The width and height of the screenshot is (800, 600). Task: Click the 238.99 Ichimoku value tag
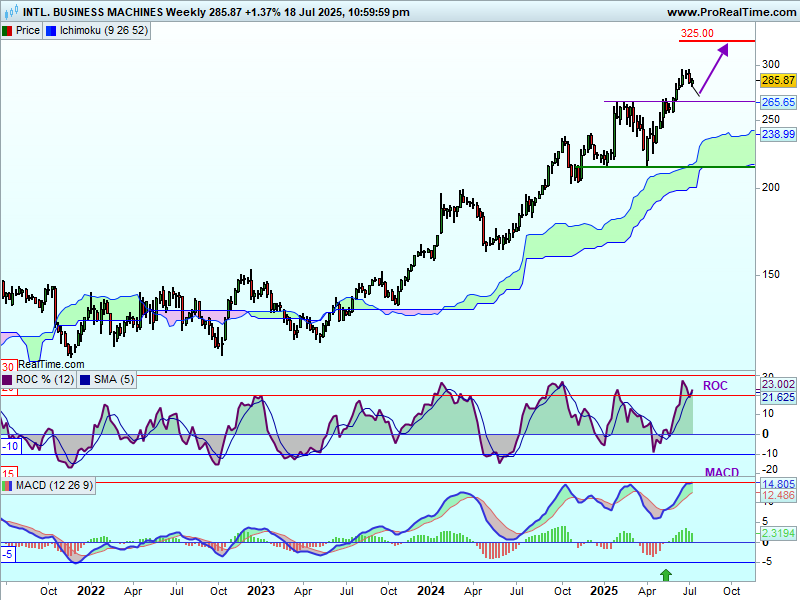(x=778, y=134)
